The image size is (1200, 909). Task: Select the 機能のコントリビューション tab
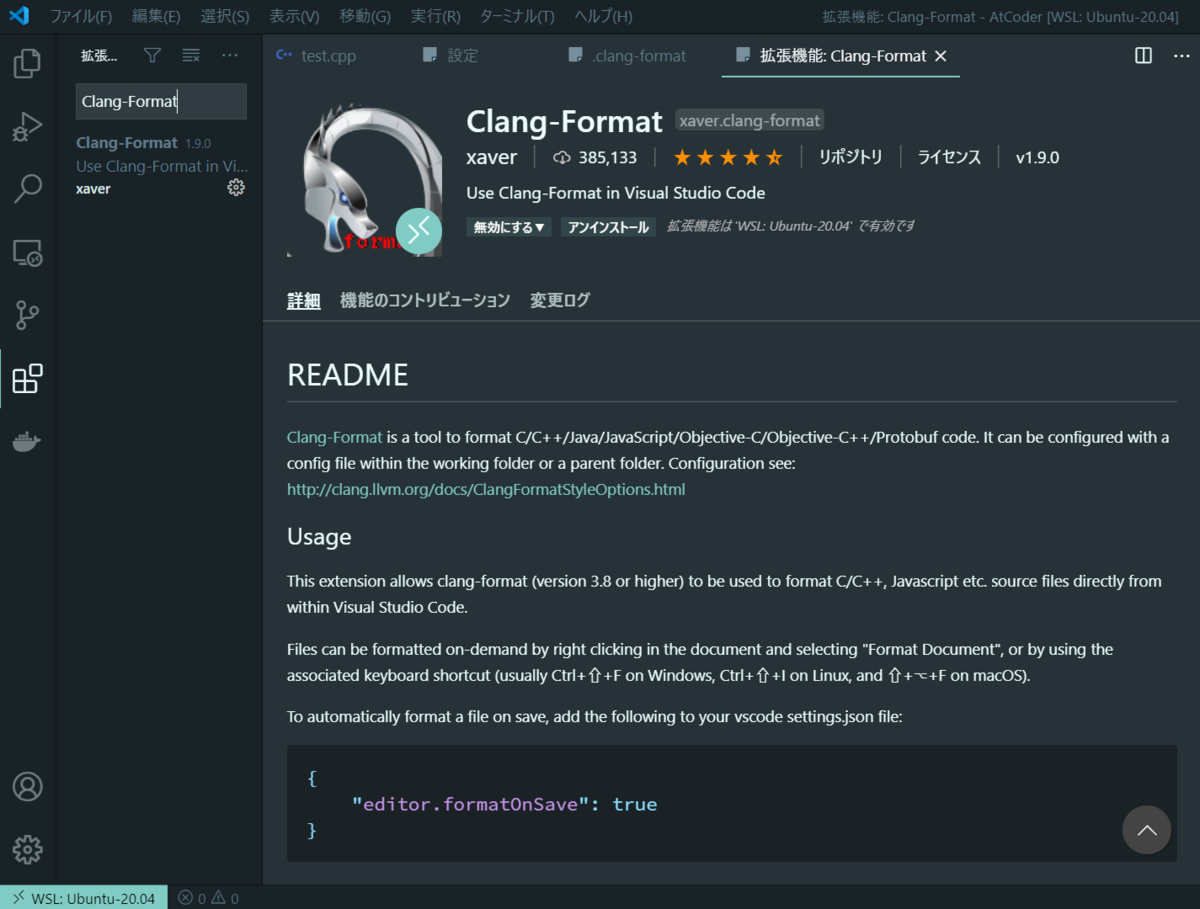425,300
